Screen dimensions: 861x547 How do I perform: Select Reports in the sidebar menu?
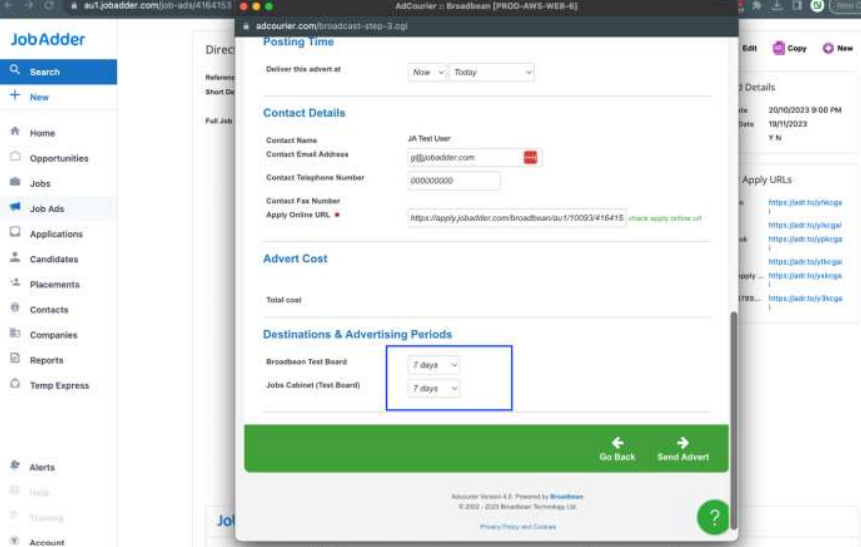tap(47, 360)
